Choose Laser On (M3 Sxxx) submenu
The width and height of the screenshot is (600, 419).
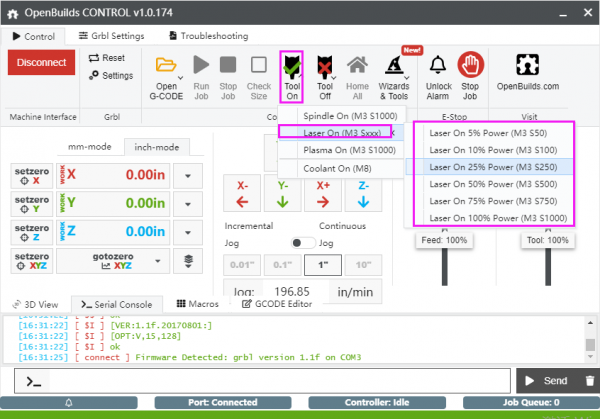tap(341, 133)
